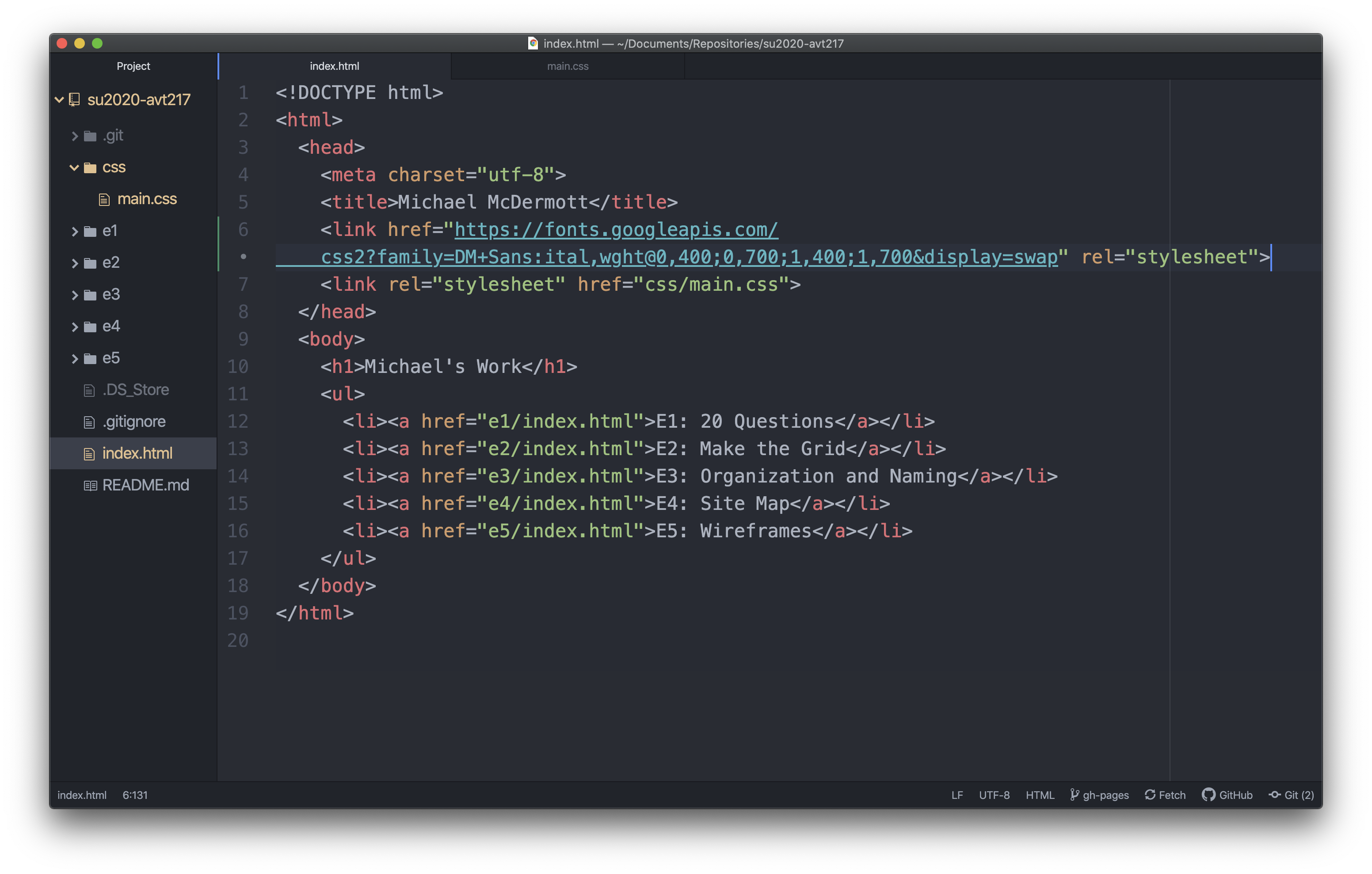Viewport: 1372px width, 874px height.
Task: Click the Michael McDermott title text
Action: [493, 202]
